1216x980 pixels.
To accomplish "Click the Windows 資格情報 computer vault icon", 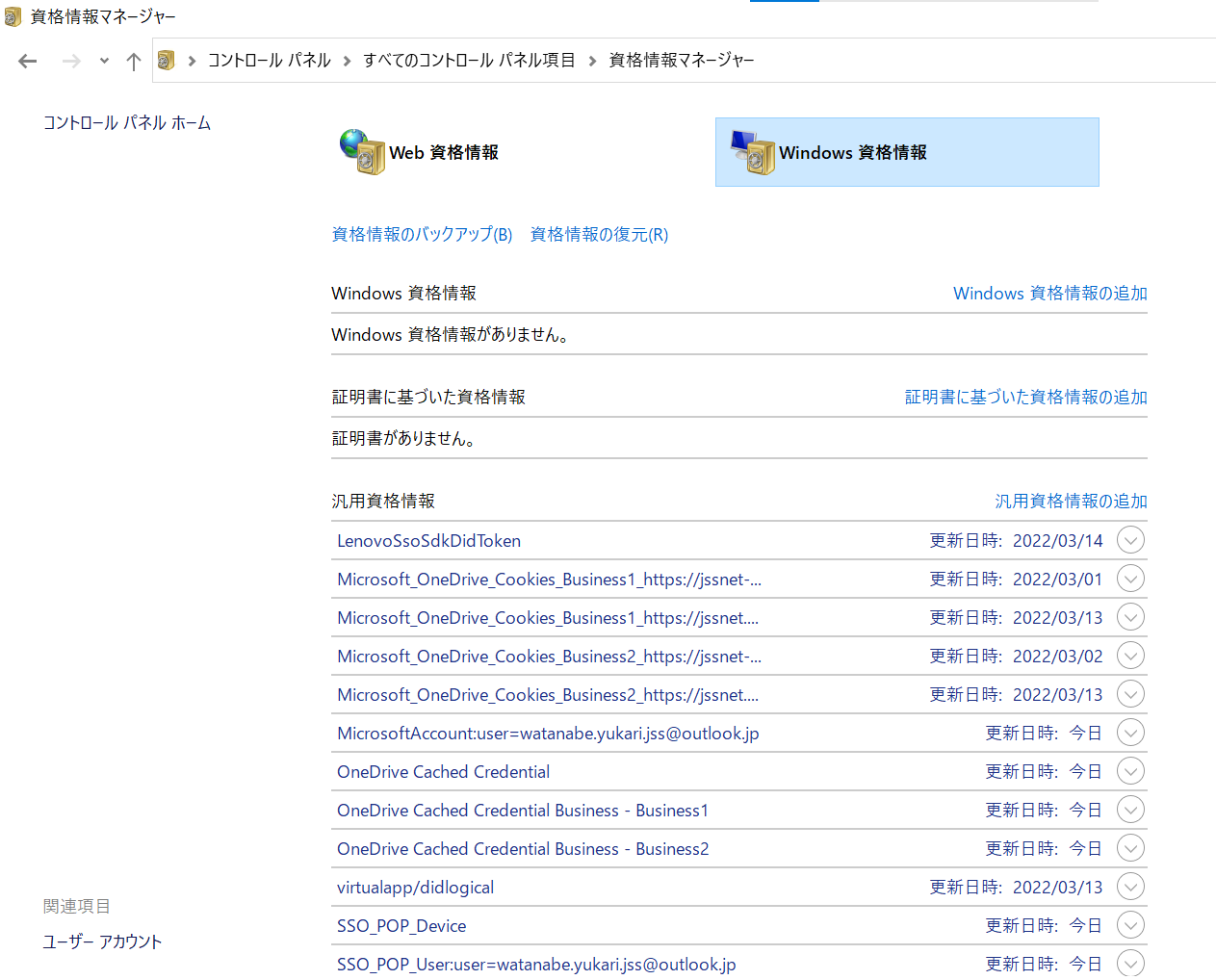I will (753, 152).
